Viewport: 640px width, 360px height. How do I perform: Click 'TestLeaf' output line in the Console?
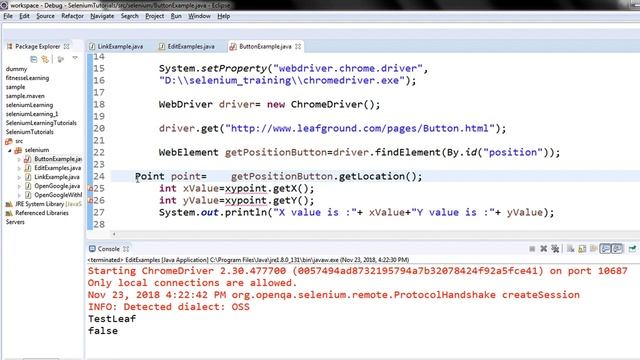click(112, 319)
